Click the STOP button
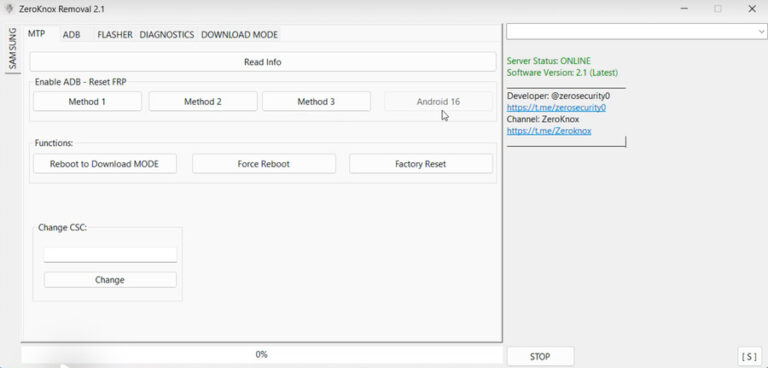 [540, 356]
